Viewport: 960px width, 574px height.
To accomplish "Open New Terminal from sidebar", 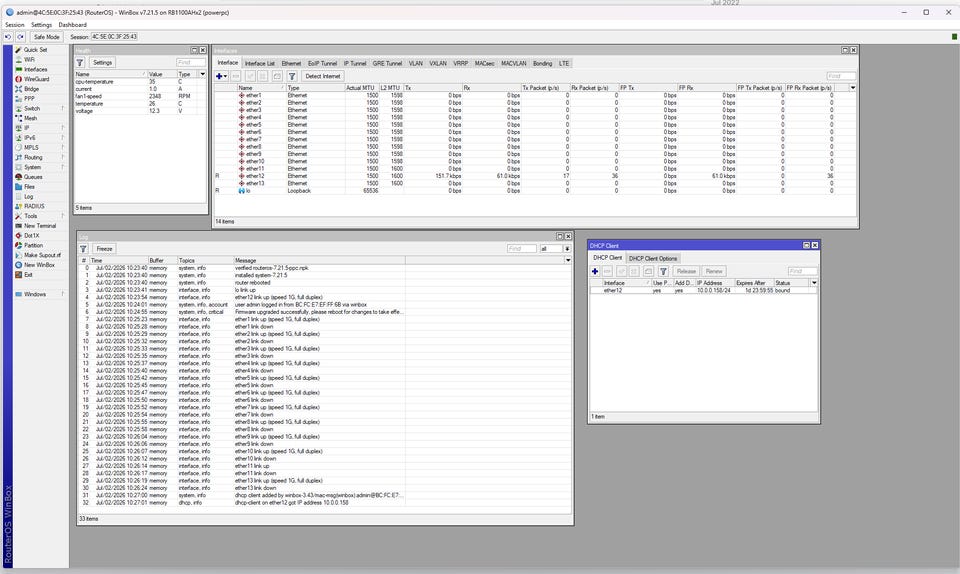I will (x=40, y=226).
